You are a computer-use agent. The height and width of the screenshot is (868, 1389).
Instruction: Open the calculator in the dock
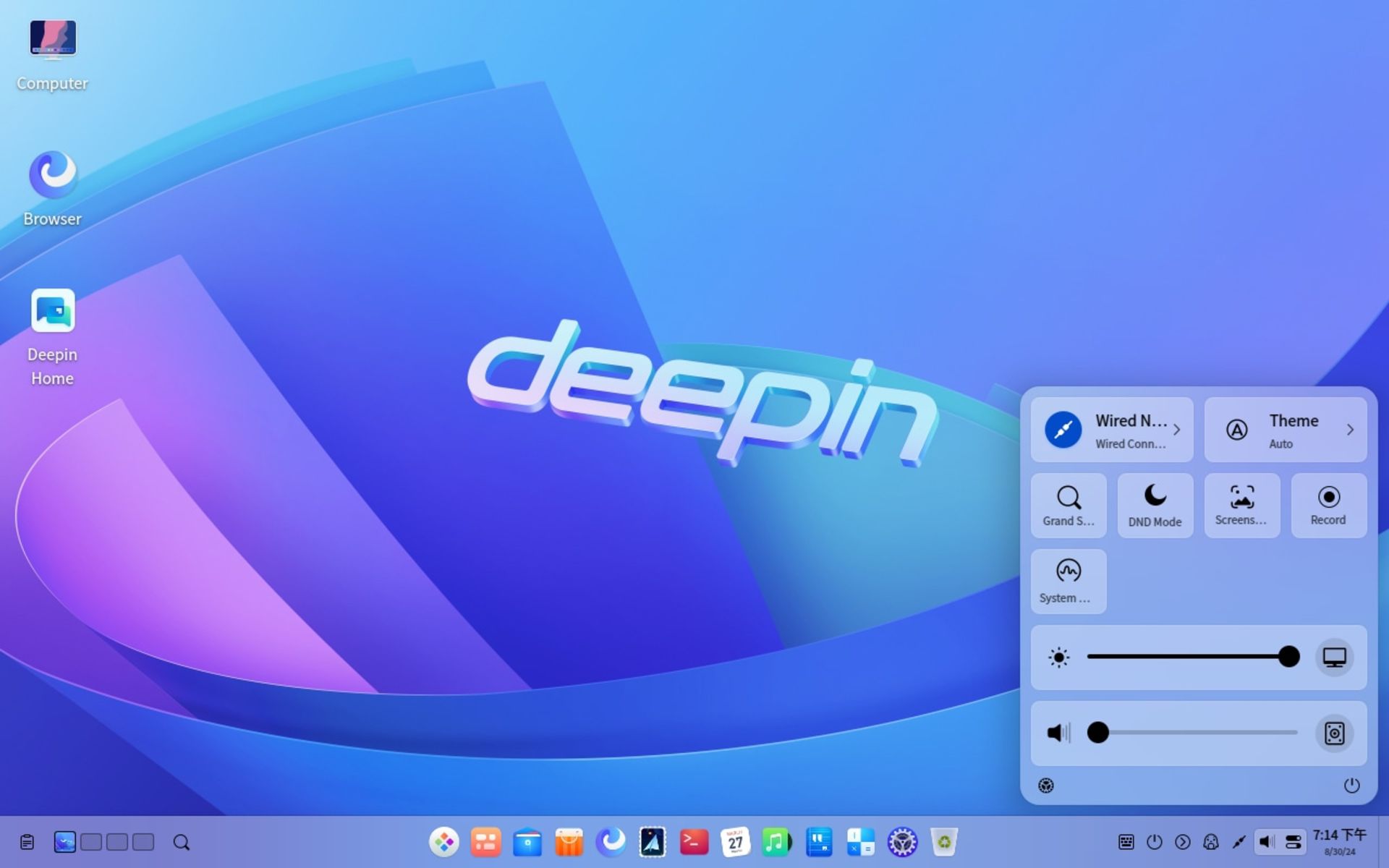tap(861, 842)
